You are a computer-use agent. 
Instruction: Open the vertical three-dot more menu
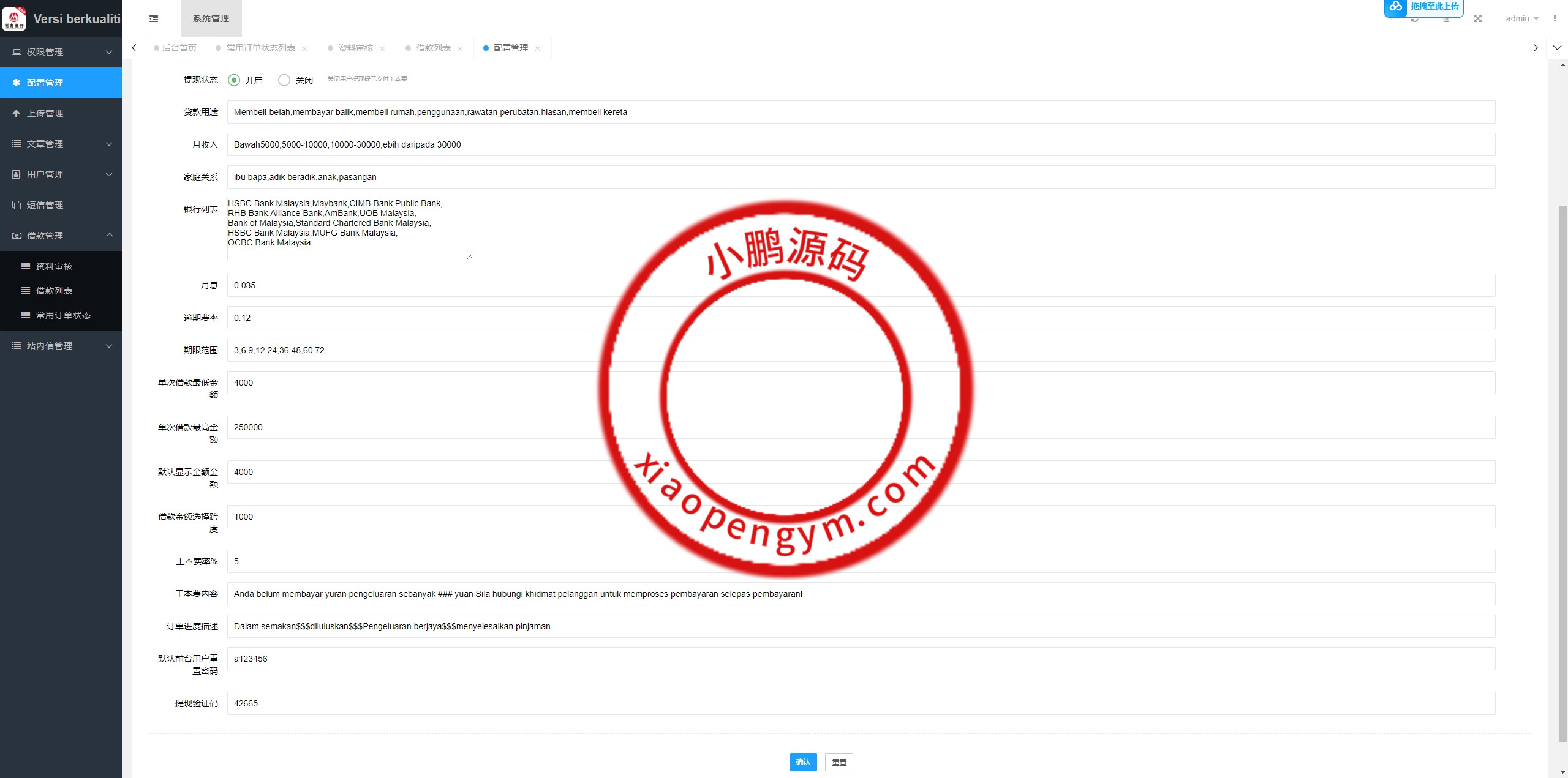click(x=1555, y=18)
